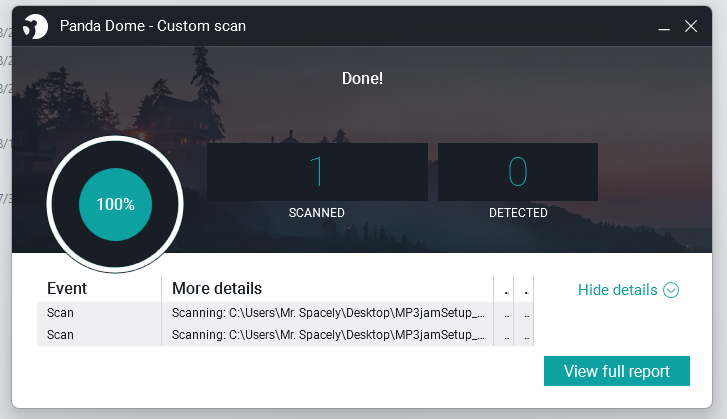Click the detected threats count of 0
This screenshot has width=727, height=419.
coord(518,171)
